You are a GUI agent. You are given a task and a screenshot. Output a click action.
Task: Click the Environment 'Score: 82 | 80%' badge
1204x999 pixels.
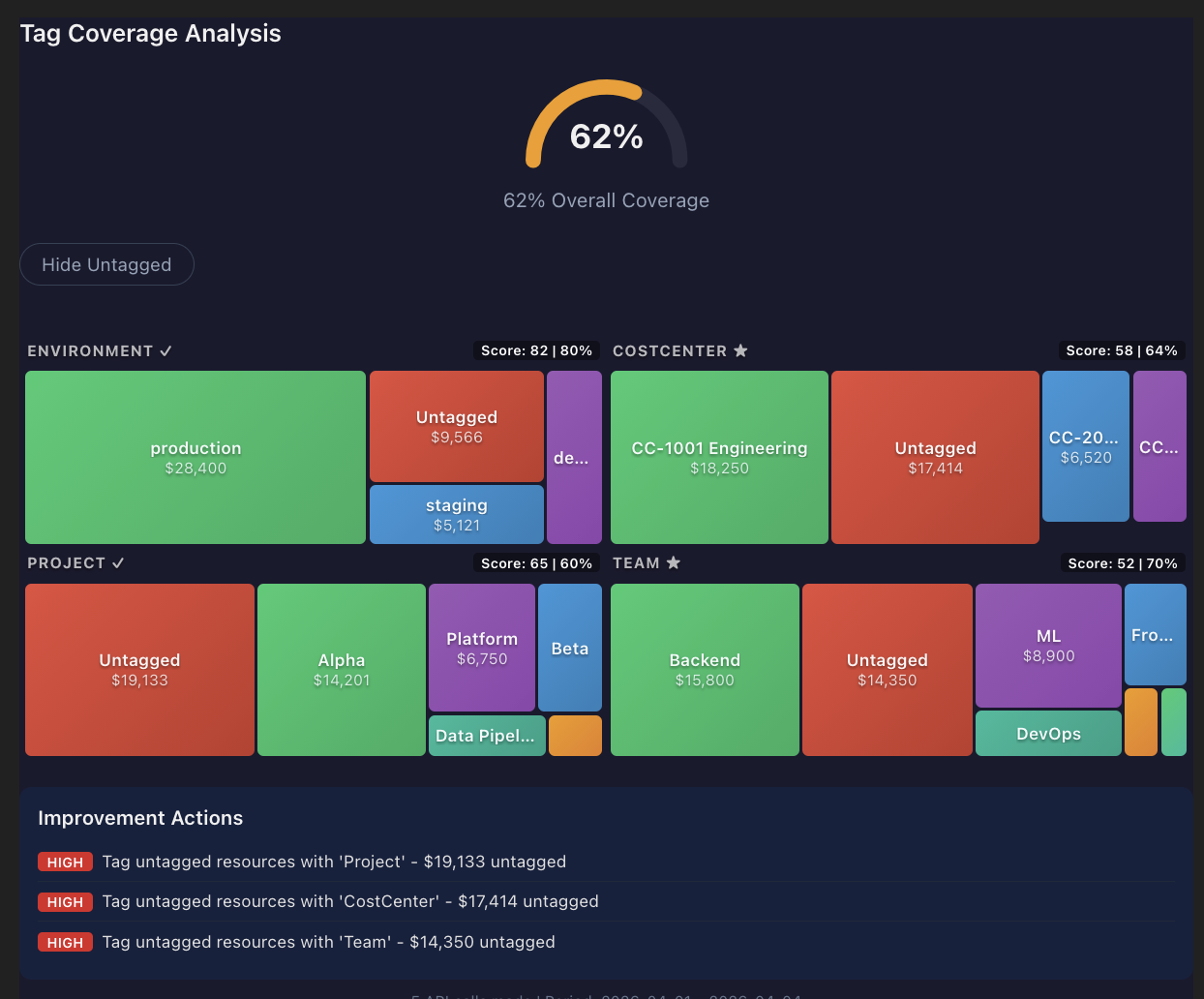tap(536, 350)
